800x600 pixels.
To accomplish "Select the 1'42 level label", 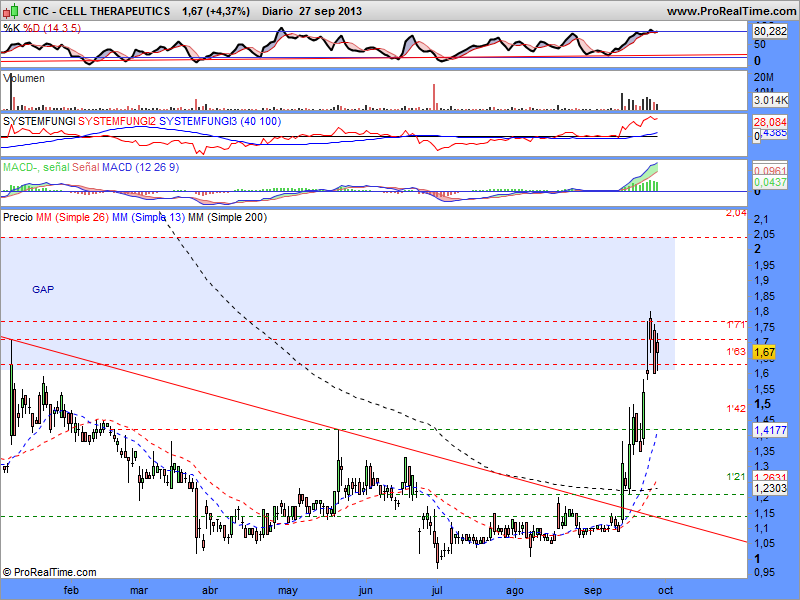I will tap(736, 409).
